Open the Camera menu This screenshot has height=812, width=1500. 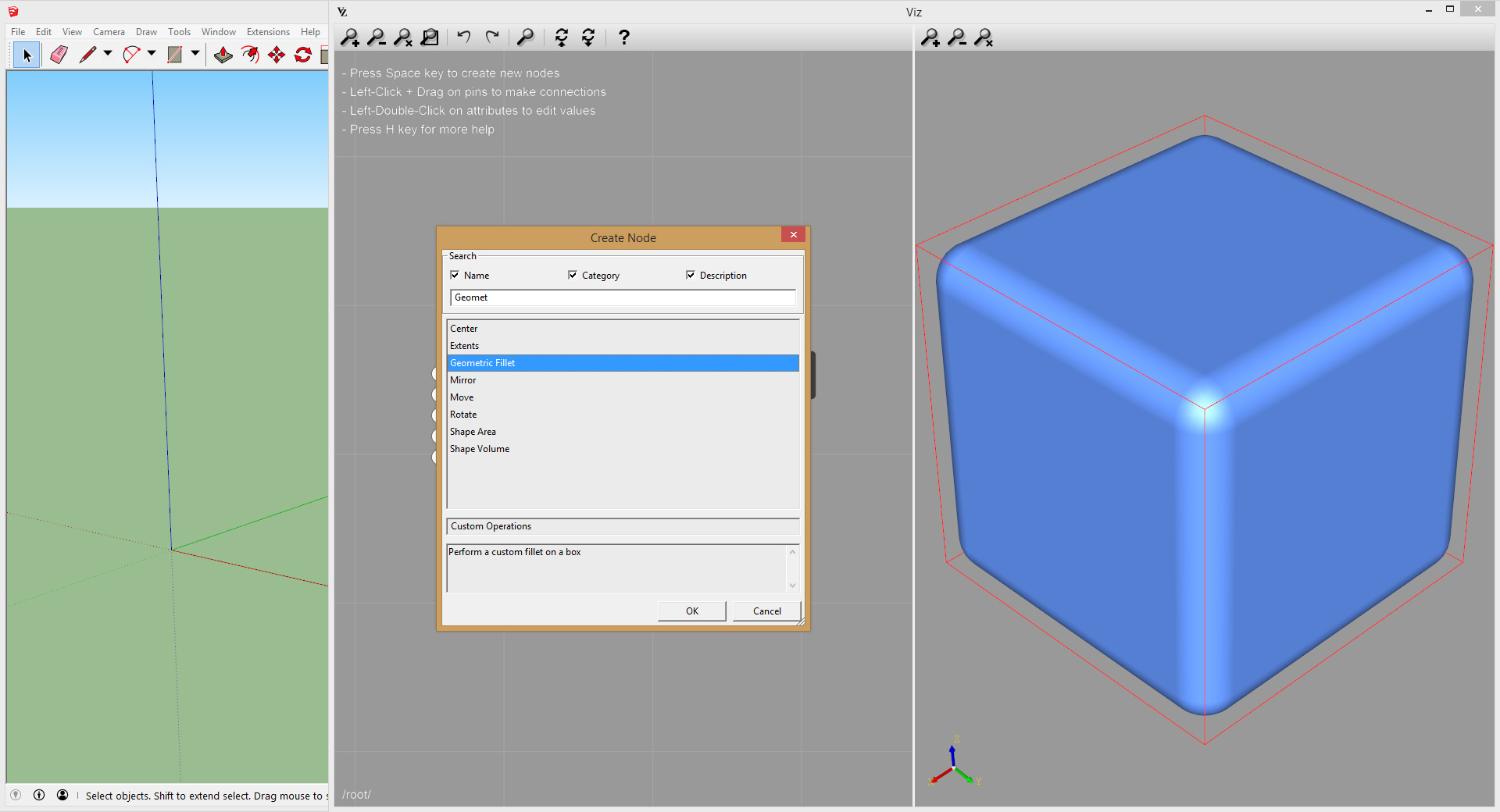[109, 32]
